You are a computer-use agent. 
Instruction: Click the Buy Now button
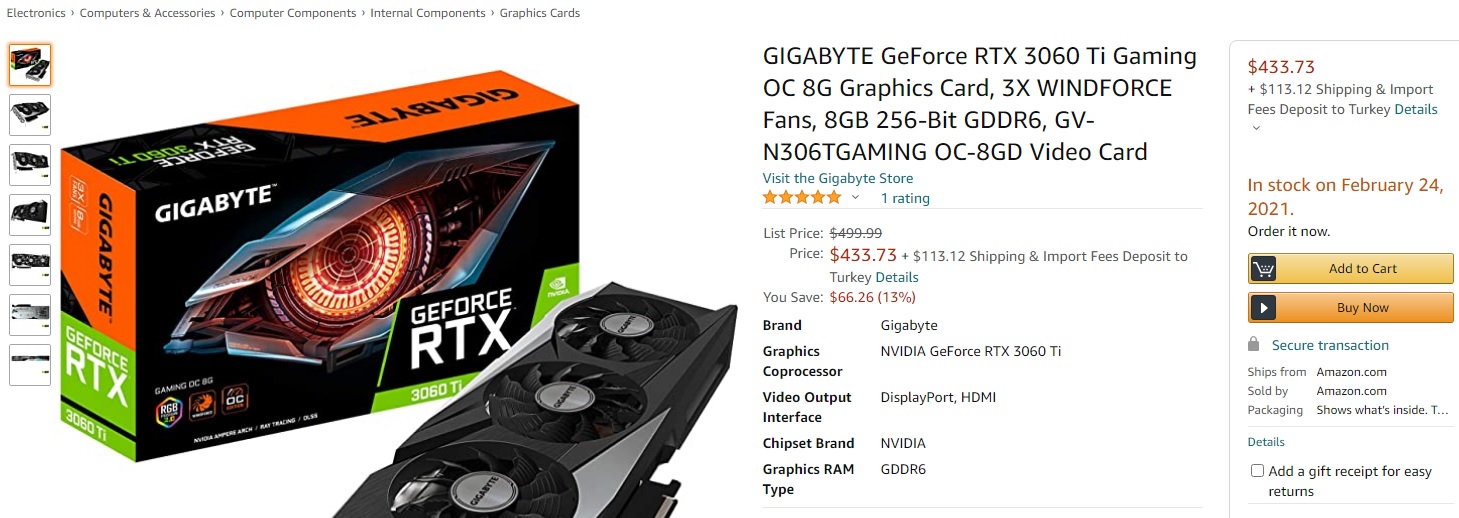(x=1351, y=308)
